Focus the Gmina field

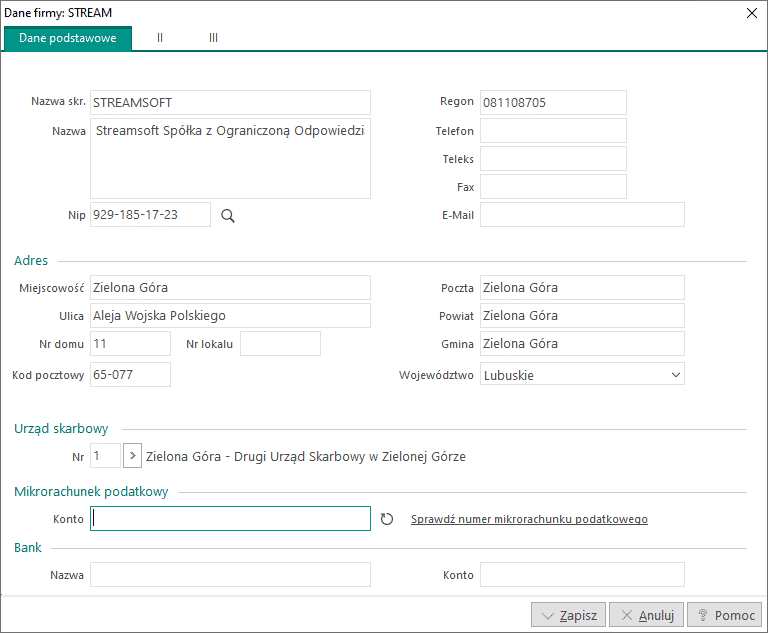(x=582, y=343)
